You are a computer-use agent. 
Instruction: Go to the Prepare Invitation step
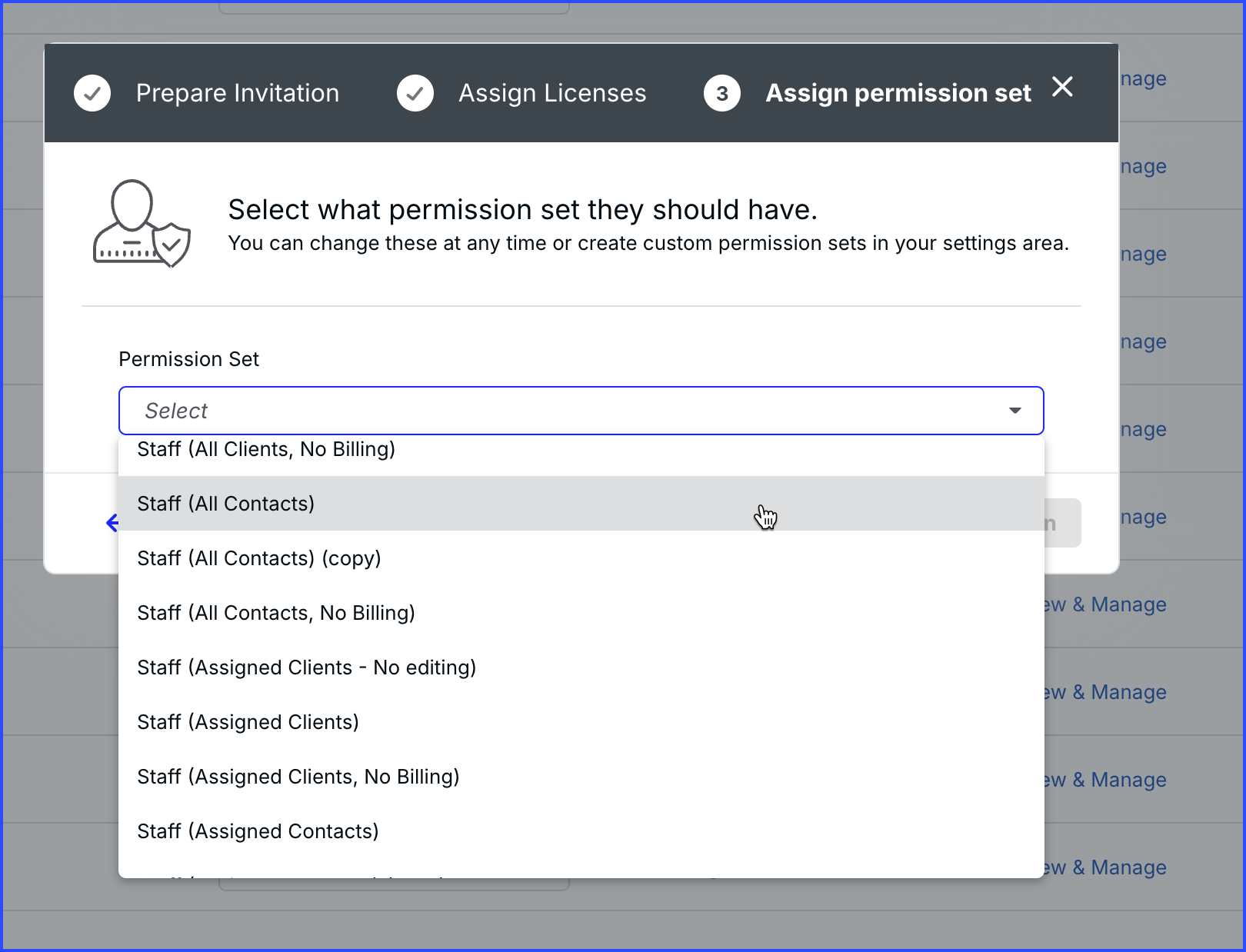(x=238, y=93)
